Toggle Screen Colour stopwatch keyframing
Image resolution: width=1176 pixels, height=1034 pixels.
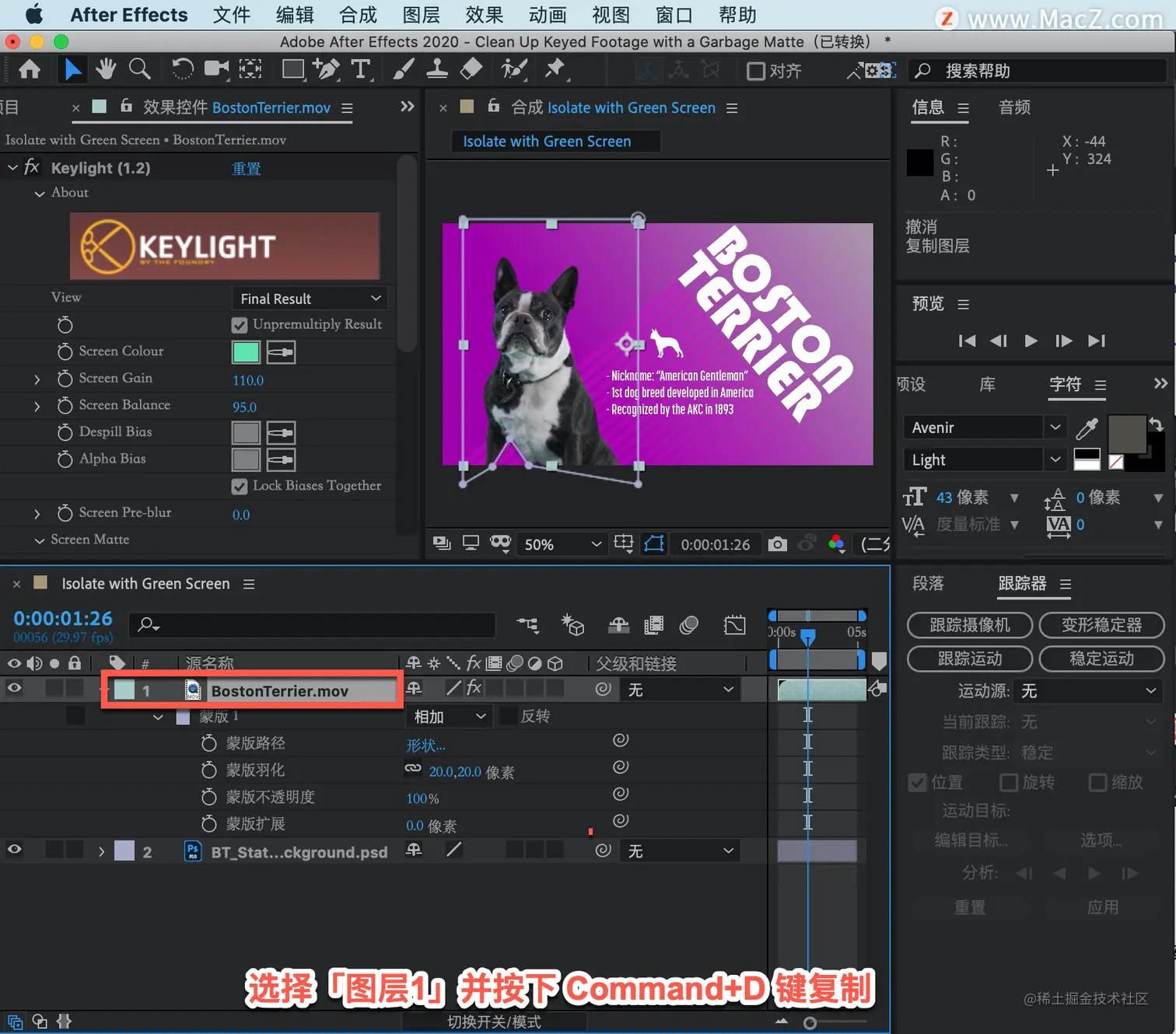coord(65,351)
